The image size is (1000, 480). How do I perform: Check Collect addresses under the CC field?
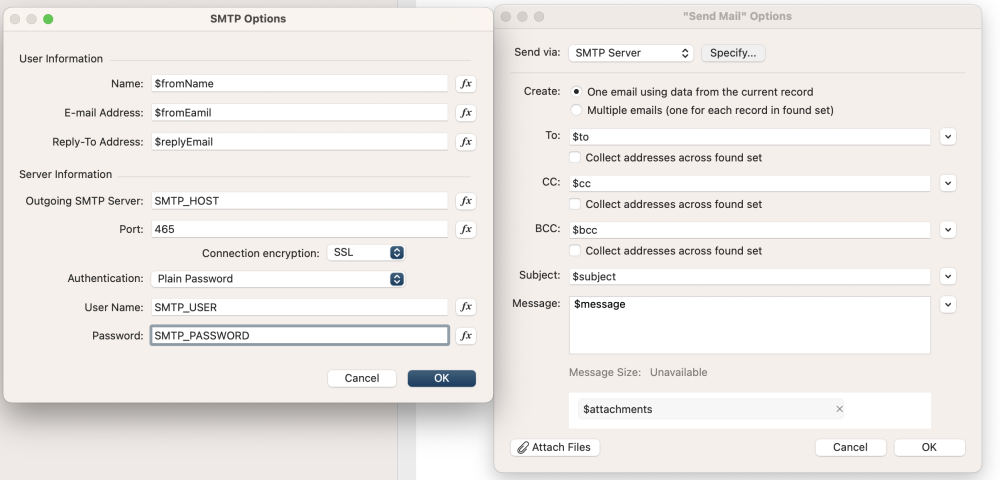(x=575, y=204)
